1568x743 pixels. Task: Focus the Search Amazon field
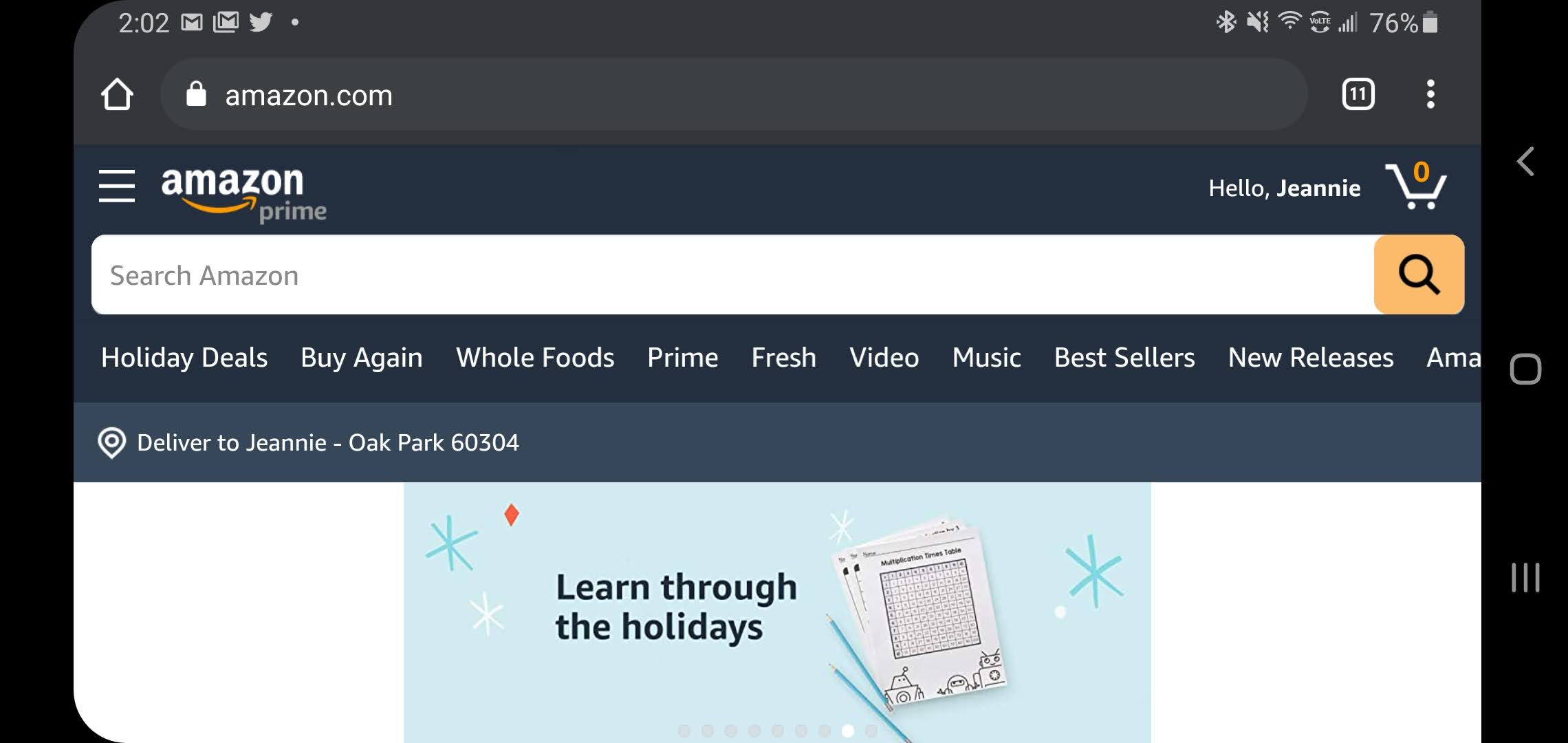pyautogui.click(x=732, y=274)
